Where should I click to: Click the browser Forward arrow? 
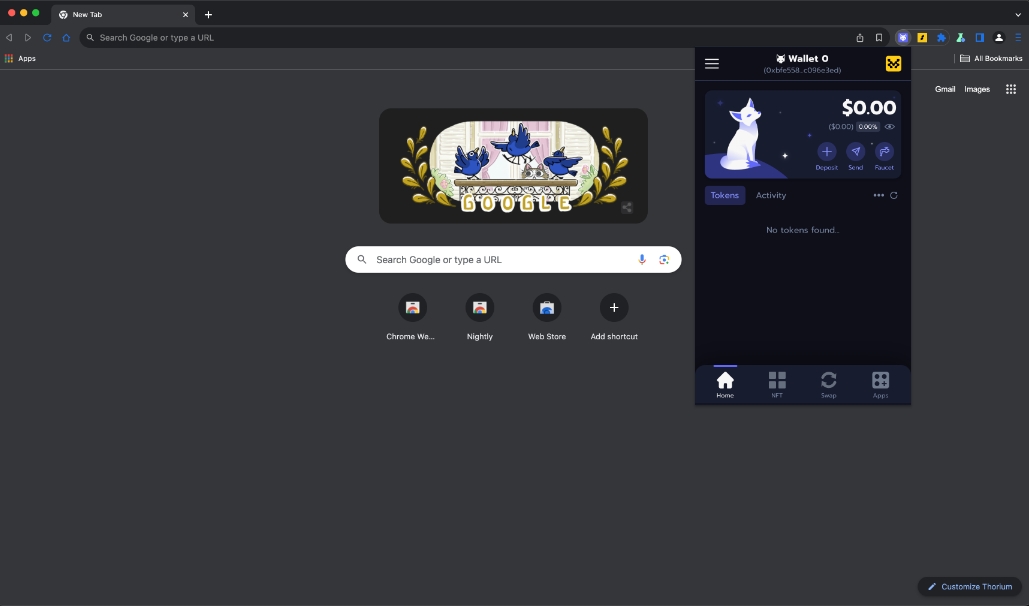click(28, 37)
